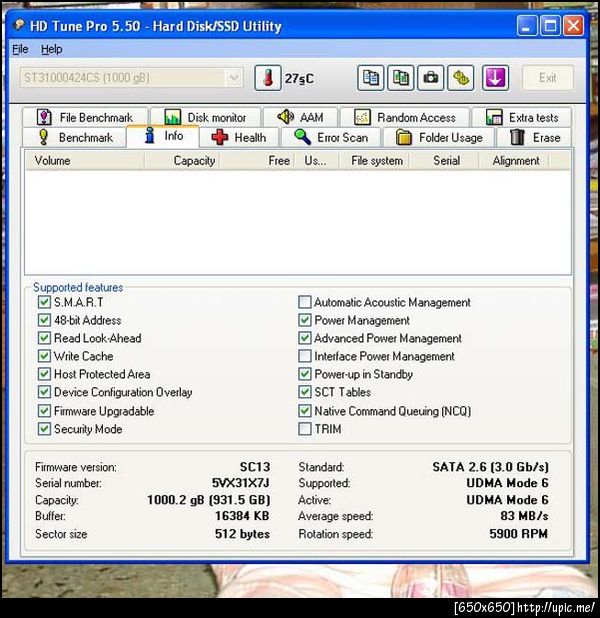Sort by Capacity column header
The width and height of the screenshot is (600, 618).
182,160
